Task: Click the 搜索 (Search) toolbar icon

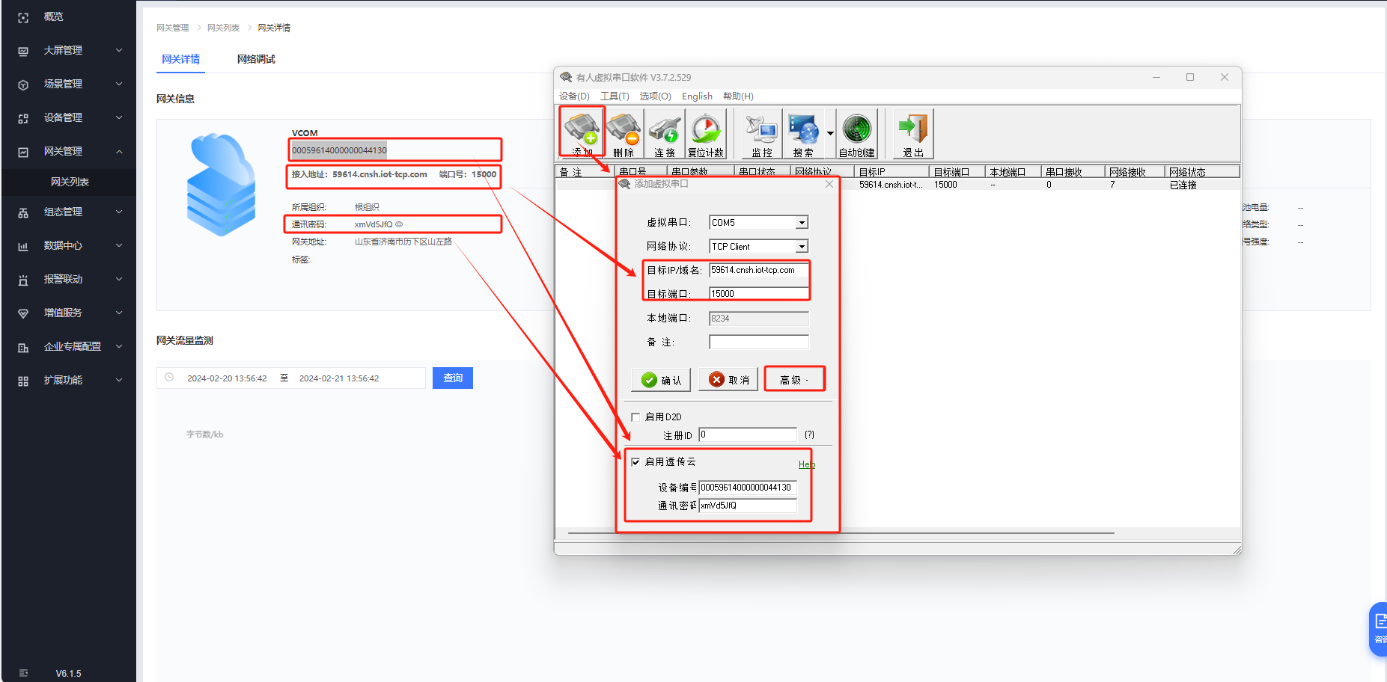Action: 803,132
